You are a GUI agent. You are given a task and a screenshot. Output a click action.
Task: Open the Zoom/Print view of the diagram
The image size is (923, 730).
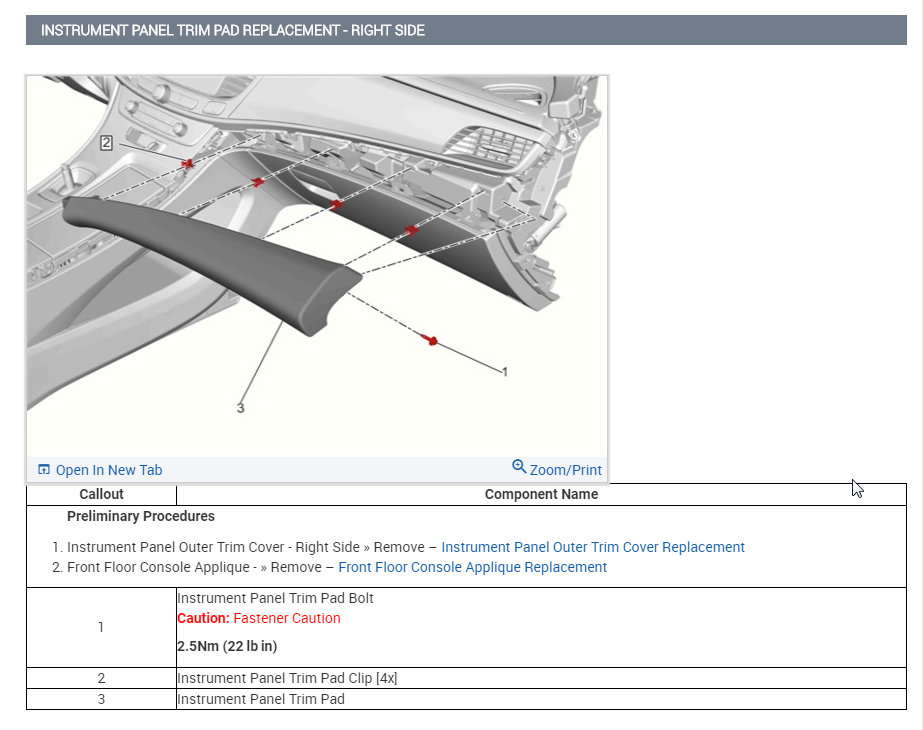[557, 469]
